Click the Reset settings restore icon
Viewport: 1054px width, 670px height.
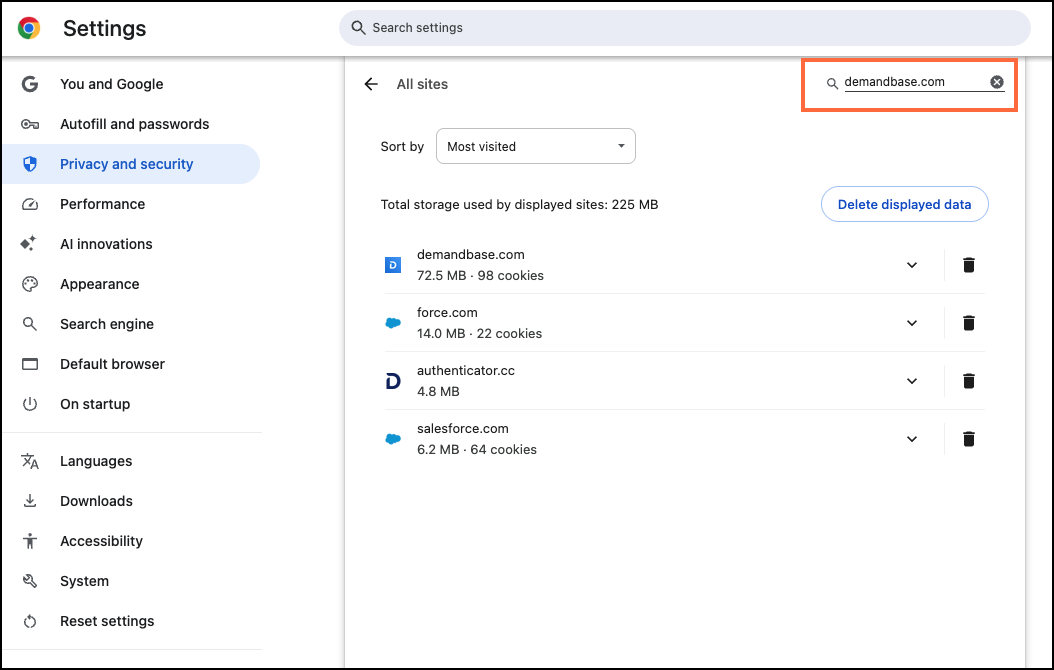tap(30, 621)
